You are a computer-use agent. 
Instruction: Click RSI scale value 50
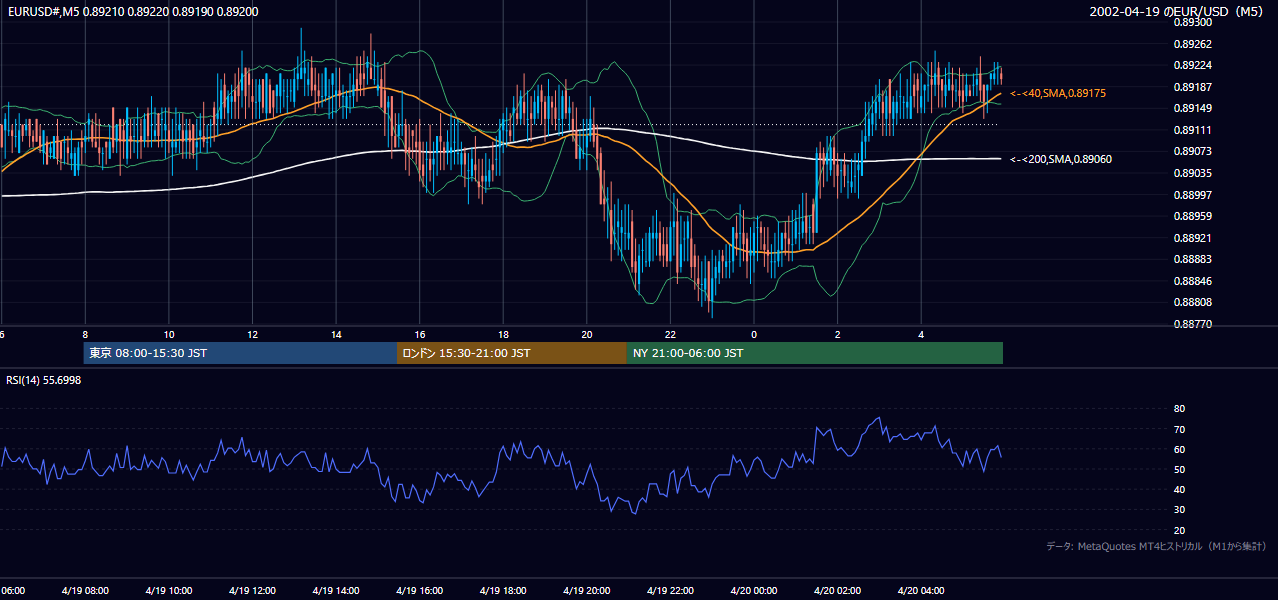[1179, 469]
